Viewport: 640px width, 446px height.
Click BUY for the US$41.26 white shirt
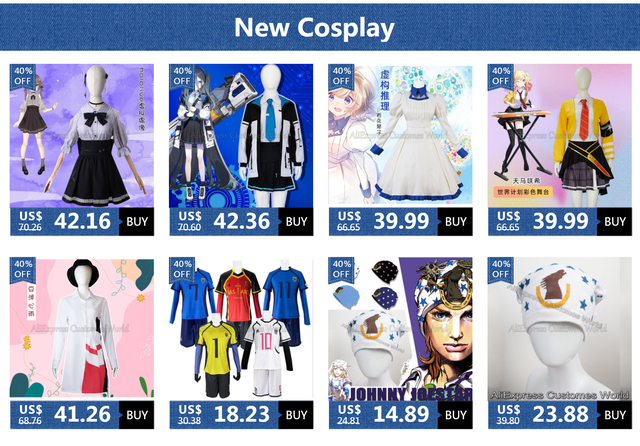point(137,415)
